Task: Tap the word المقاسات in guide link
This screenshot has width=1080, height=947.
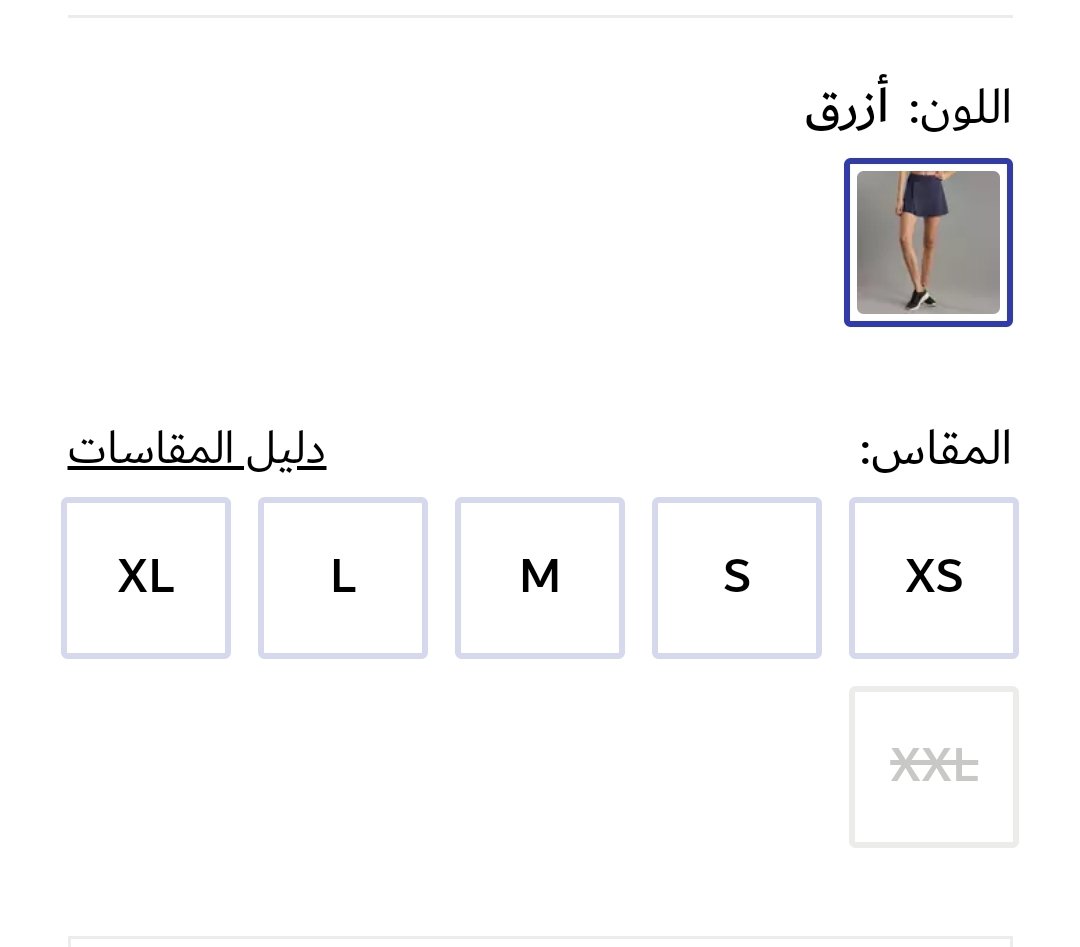Action: coord(152,450)
